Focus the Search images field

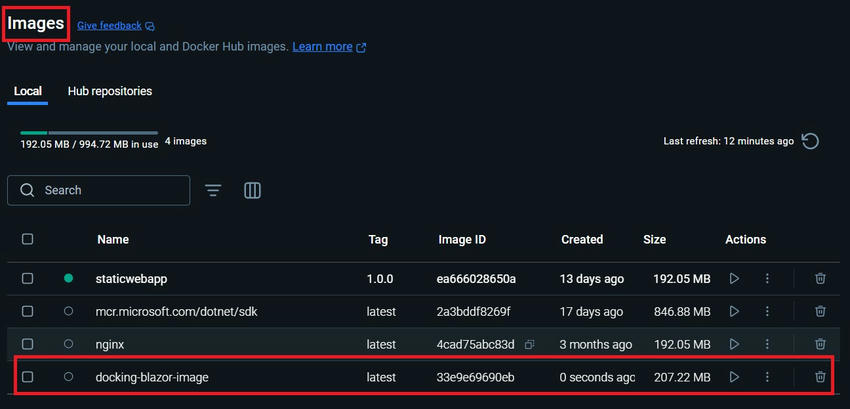[x=99, y=190]
